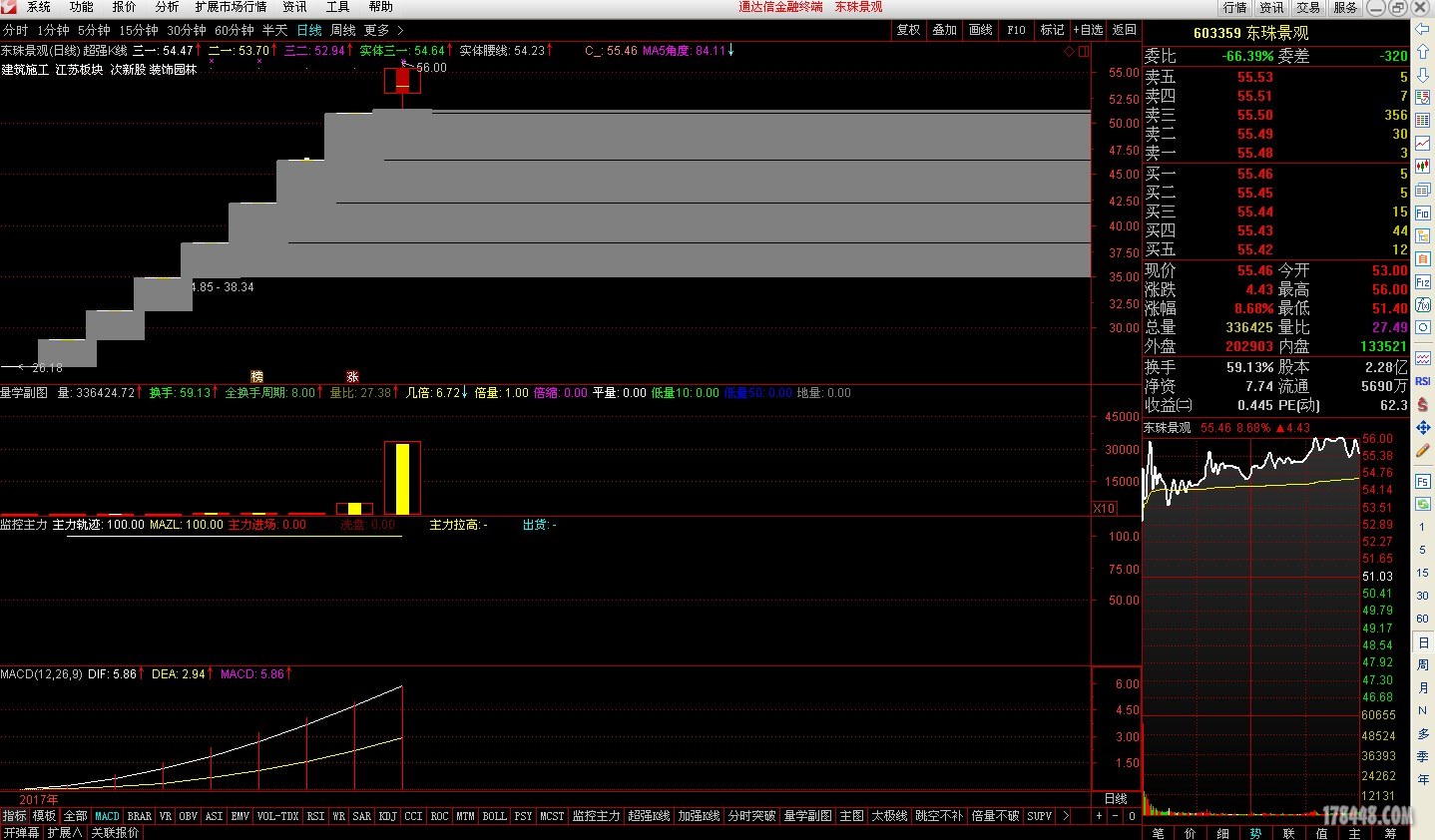Click the 涨 marker below the K-line chart
Image resolution: width=1435 pixels, height=840 pixels.
(x=352, y=376)
